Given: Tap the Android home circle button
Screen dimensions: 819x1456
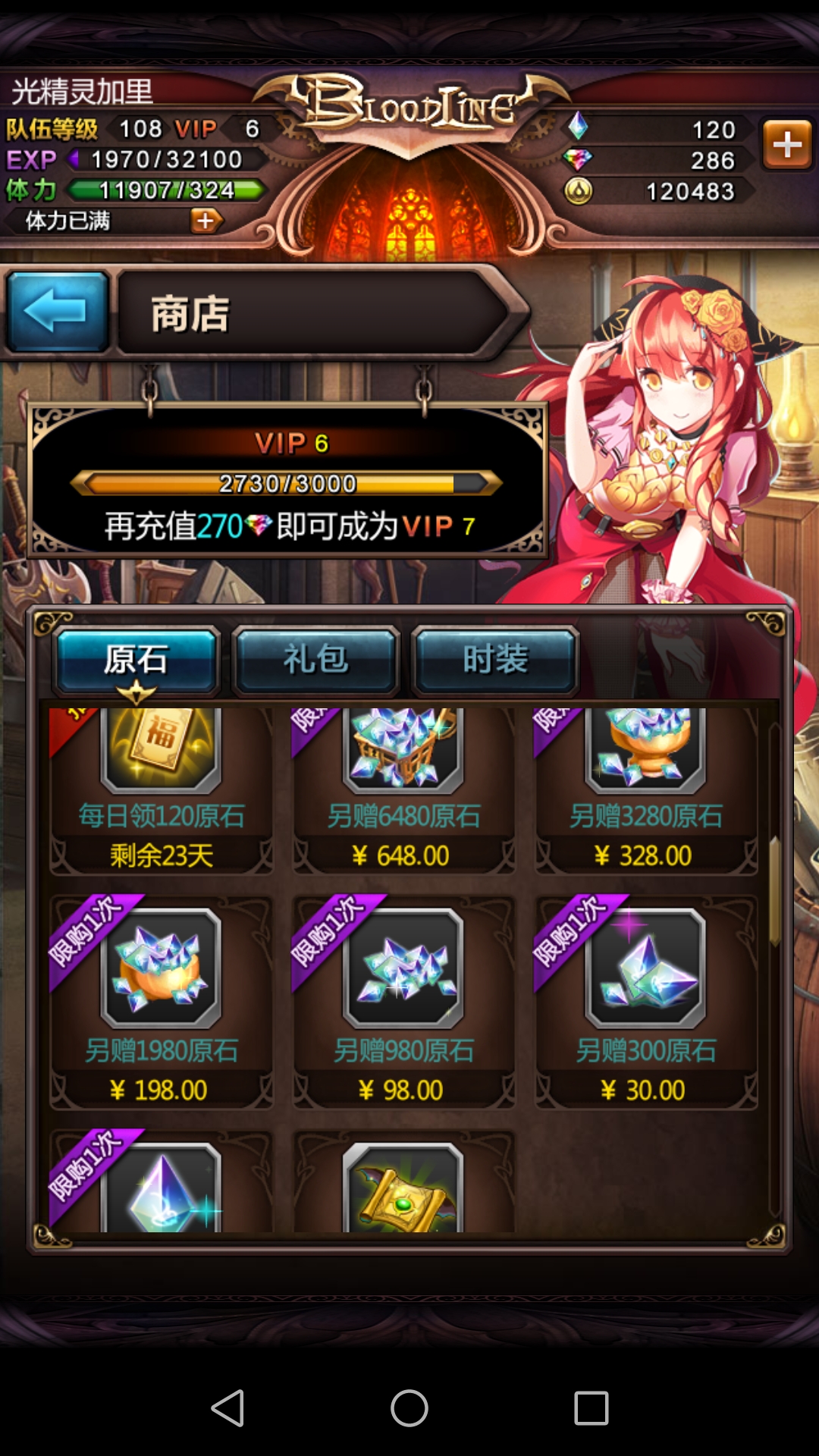Looking at the screenshot, I should click(409, 1408).
